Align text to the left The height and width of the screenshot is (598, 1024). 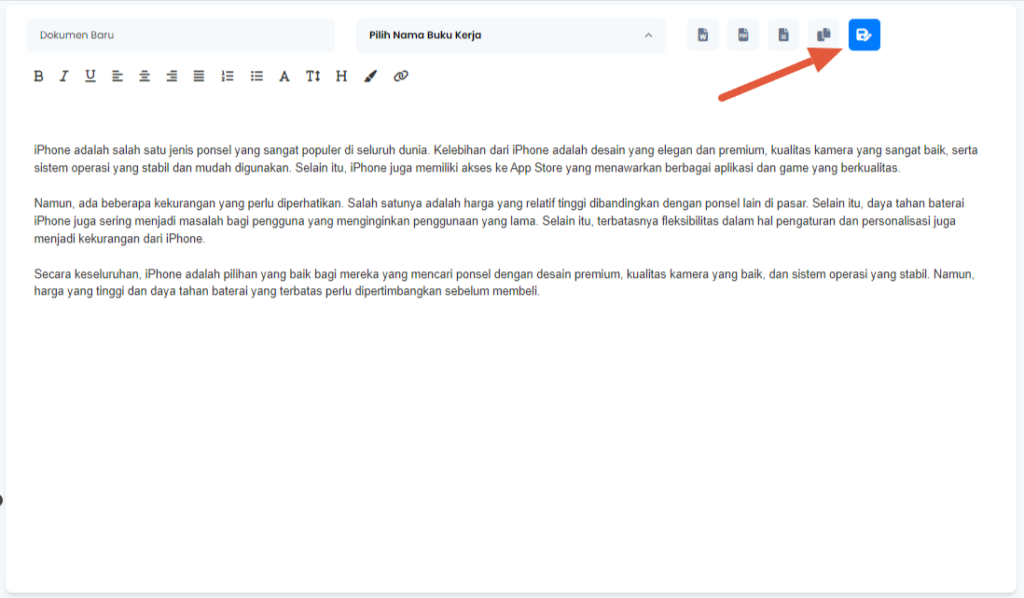(x=118, y=76)
